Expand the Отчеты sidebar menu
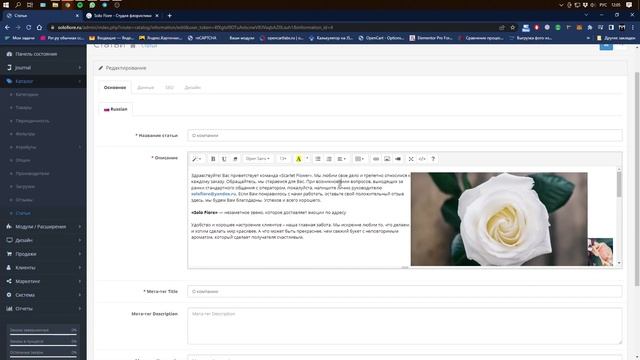 43,309
